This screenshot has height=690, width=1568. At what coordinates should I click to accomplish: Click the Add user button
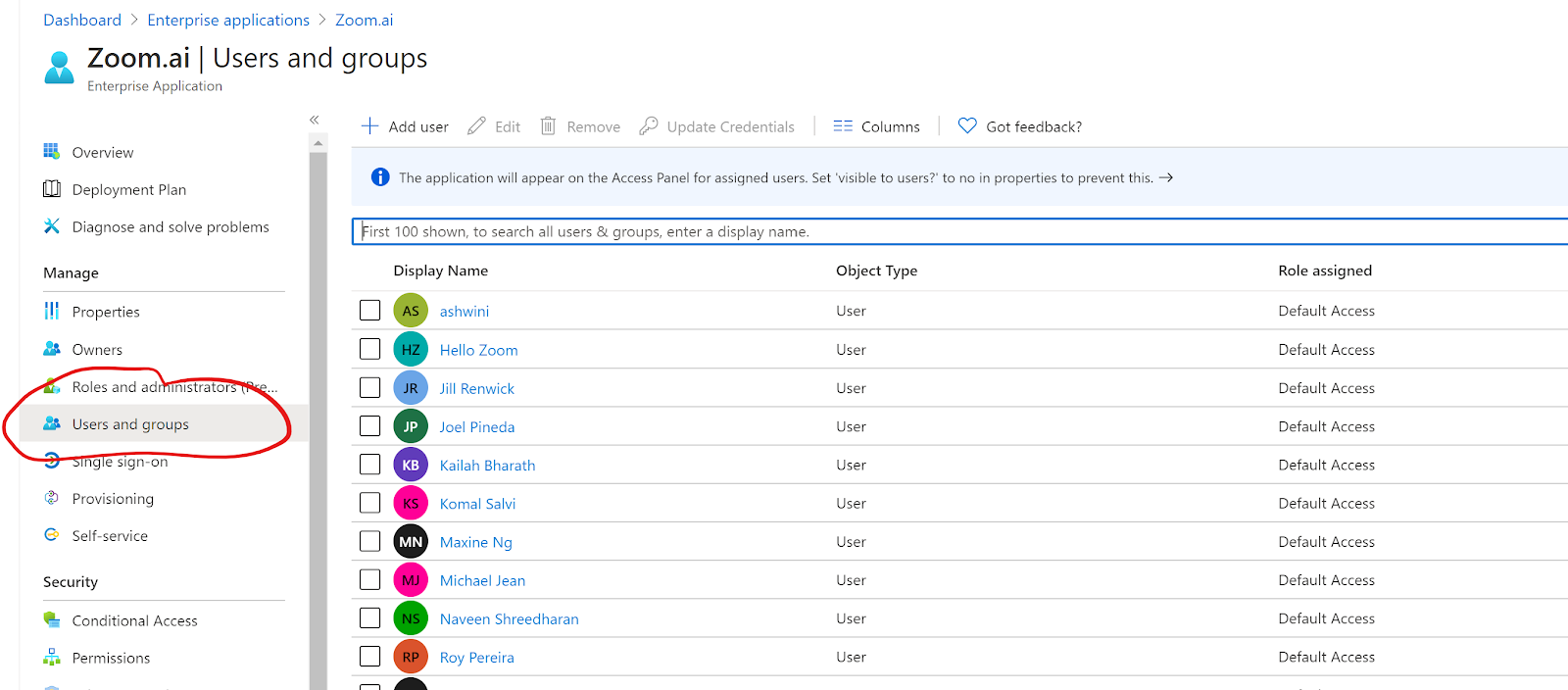click(x=405, y=126)
